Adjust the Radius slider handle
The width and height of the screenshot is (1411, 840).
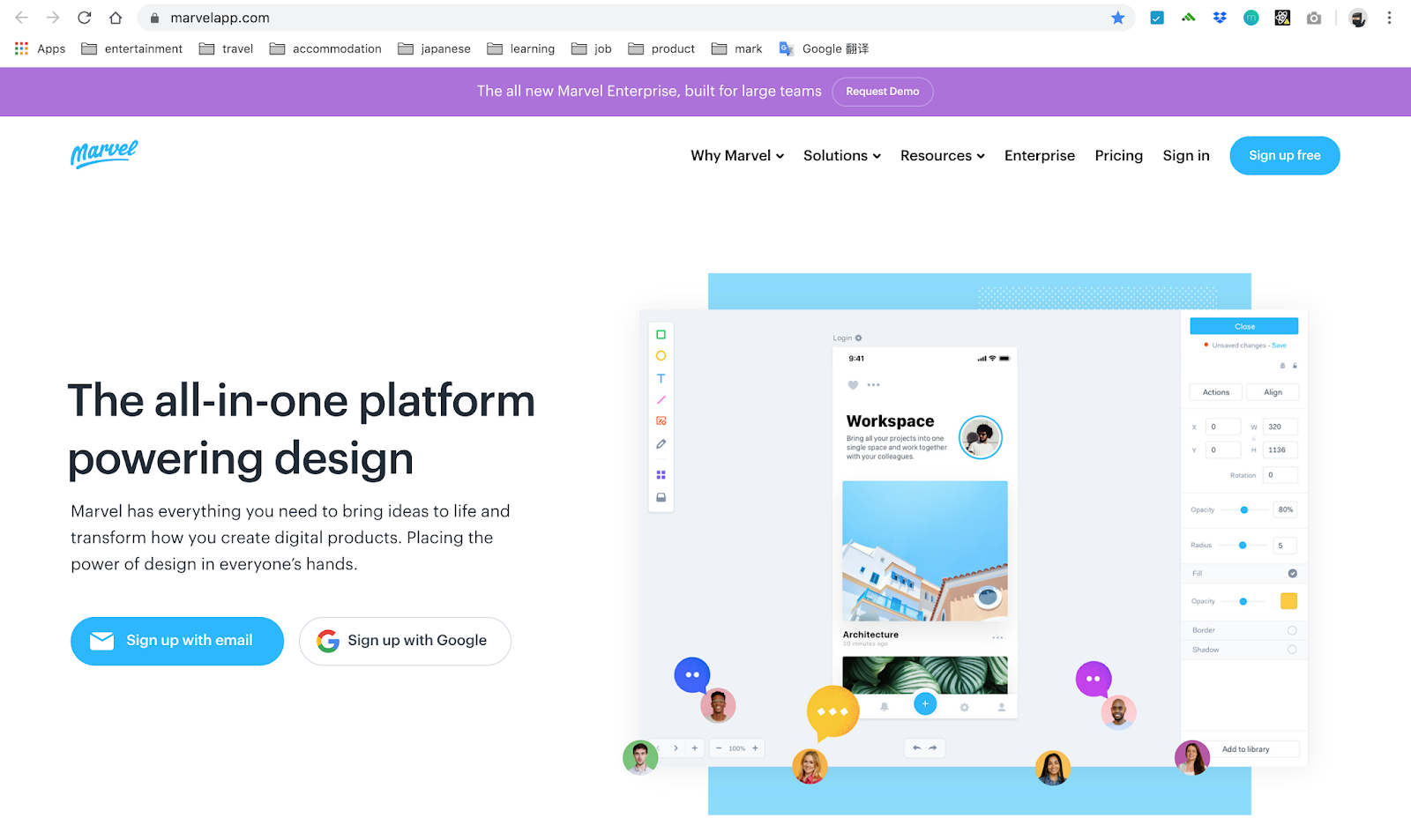coord(1243,545)
